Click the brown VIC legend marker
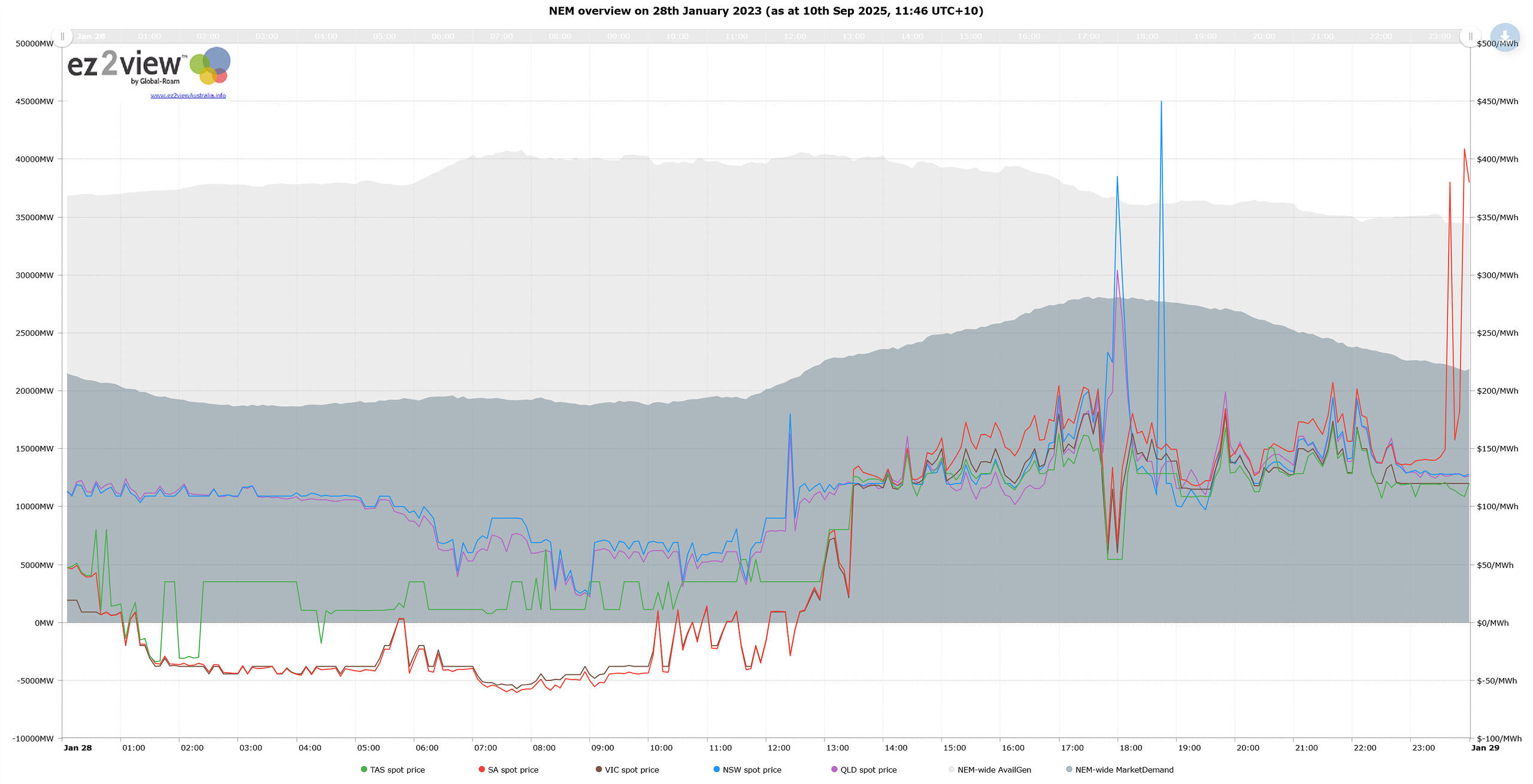1533x784 pixels. [x=598, y=770]
